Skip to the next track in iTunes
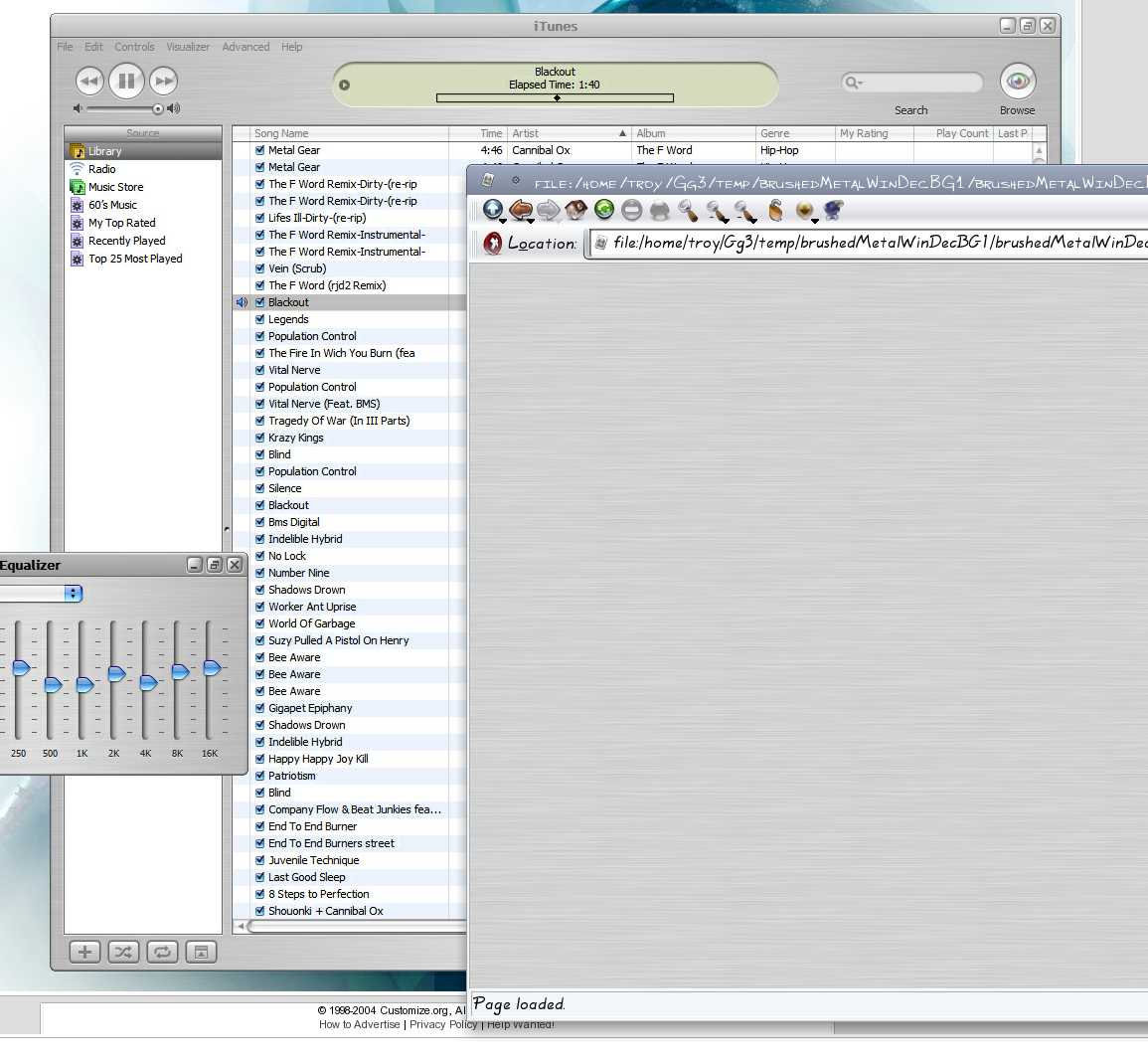The image size is (1148, 1062). pos(164,81)
